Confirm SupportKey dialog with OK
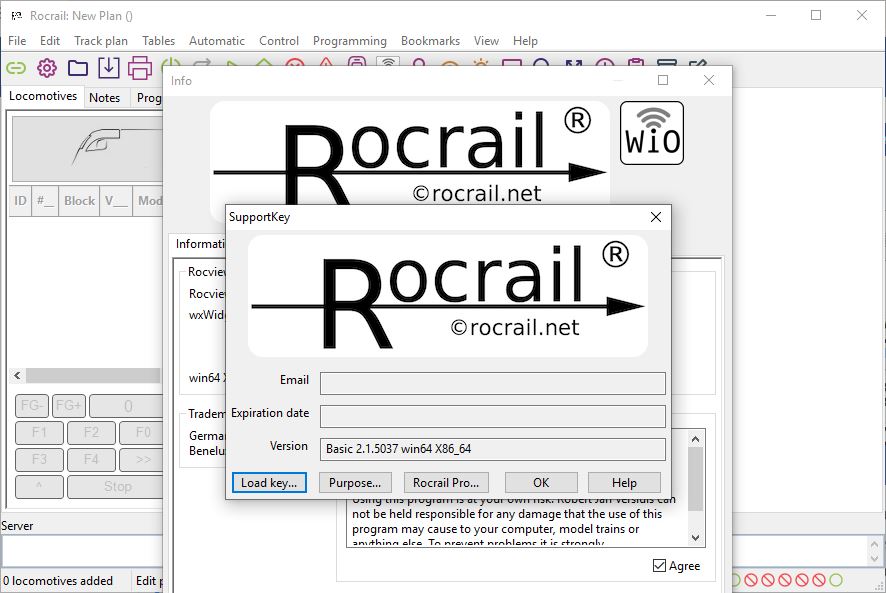Viewport: 886px width, 593px height. 541,483
